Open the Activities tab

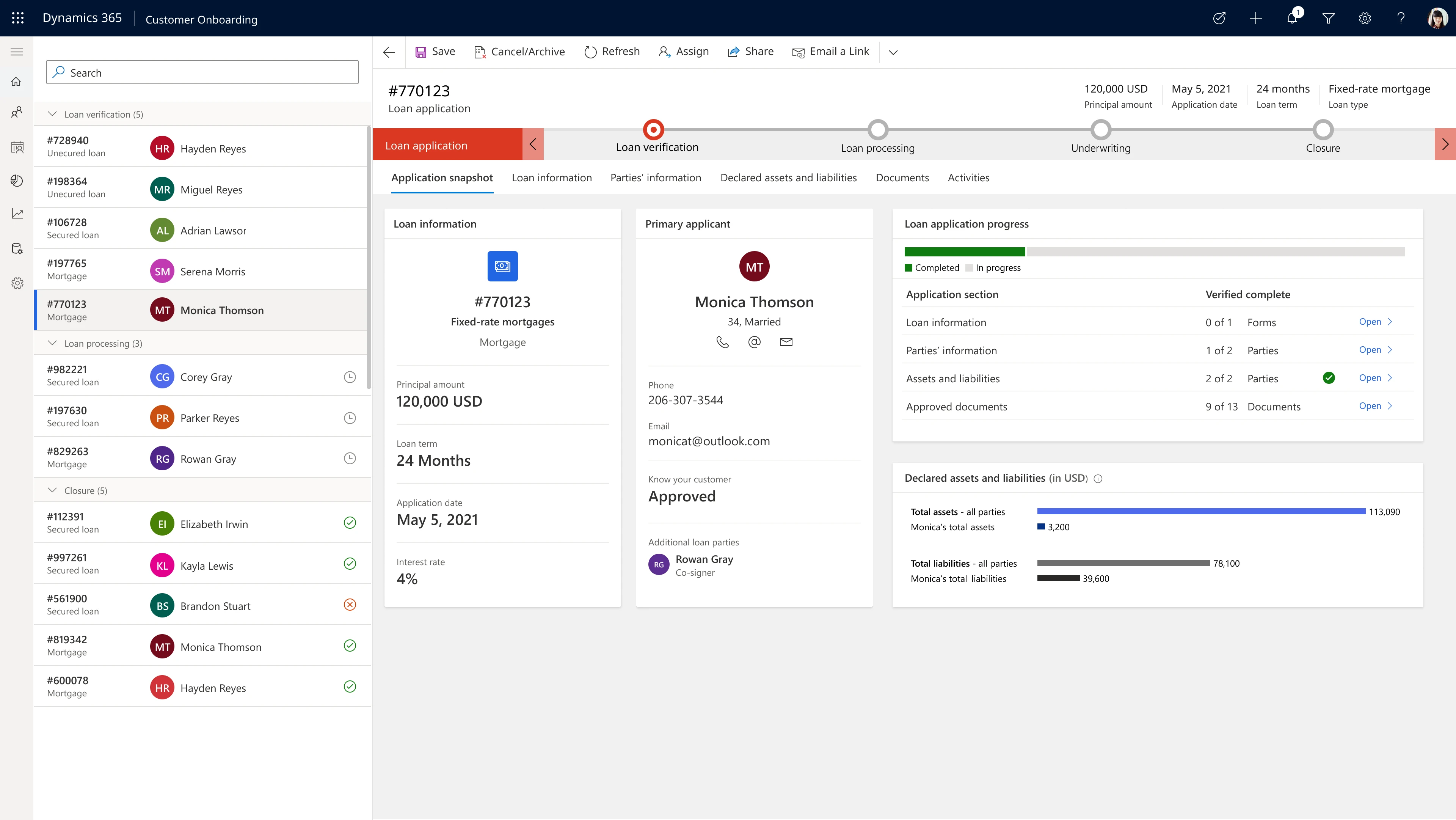pyautogui.click(x=968, y=177)
